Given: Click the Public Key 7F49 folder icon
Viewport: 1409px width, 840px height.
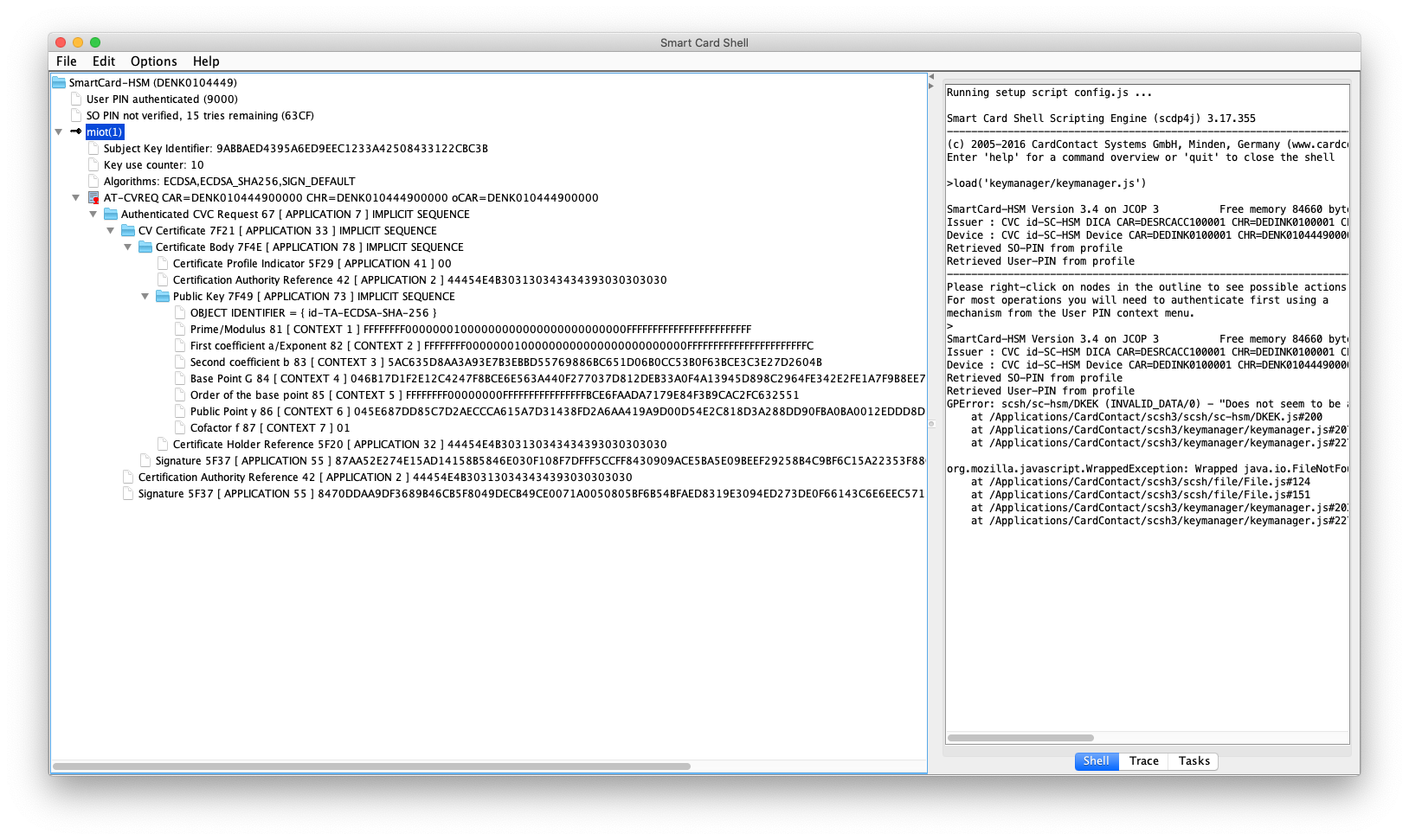Looking at the screenshot, I should 163,296.
